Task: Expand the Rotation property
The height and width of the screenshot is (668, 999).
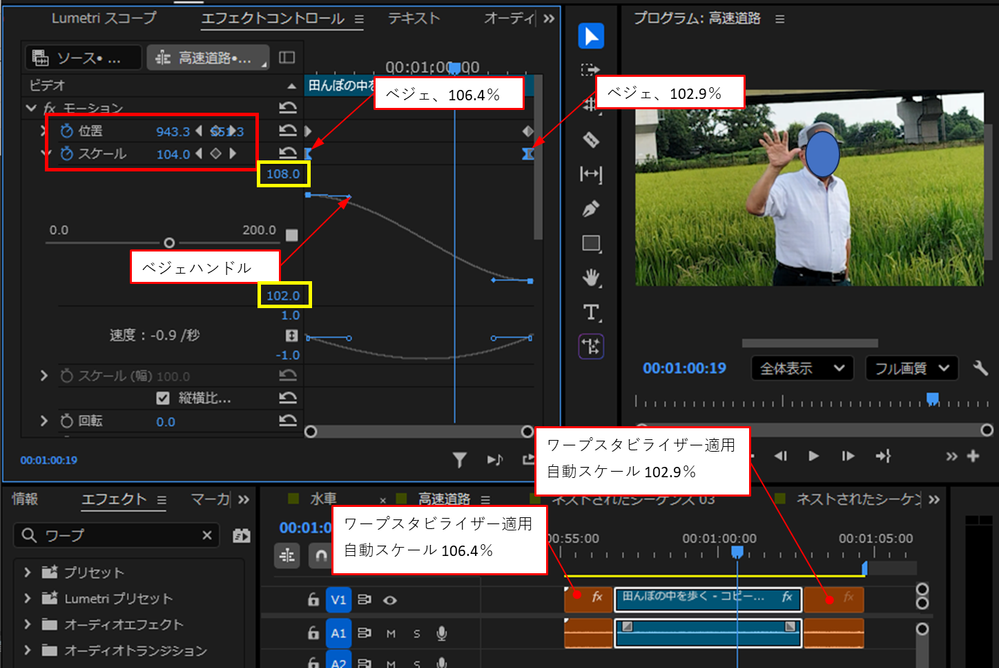Action: point(43,421)
